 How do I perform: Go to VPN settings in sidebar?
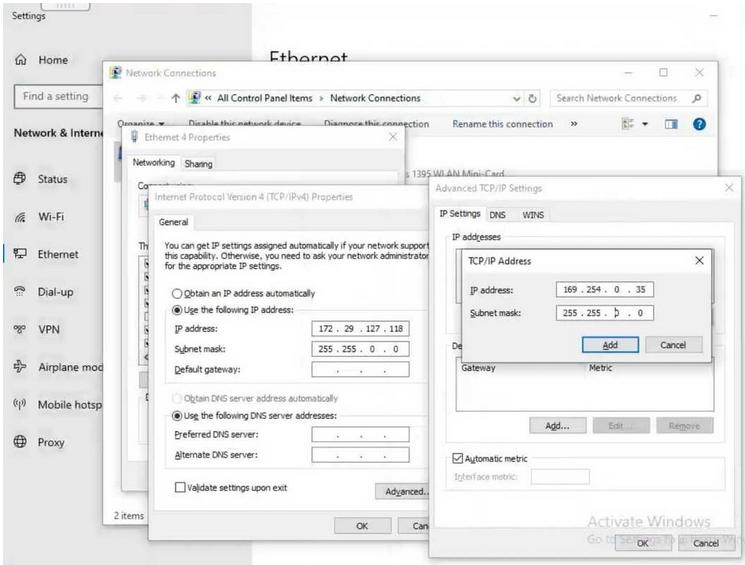pos(50,329)
